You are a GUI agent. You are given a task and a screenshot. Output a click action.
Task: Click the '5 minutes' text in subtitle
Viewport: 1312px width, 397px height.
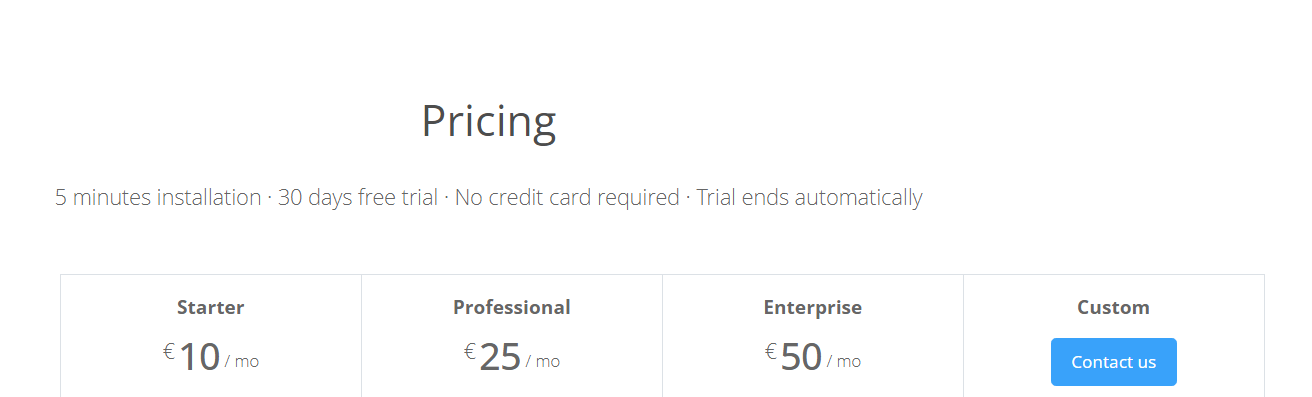pyautogui.click(x=103, y=197)
